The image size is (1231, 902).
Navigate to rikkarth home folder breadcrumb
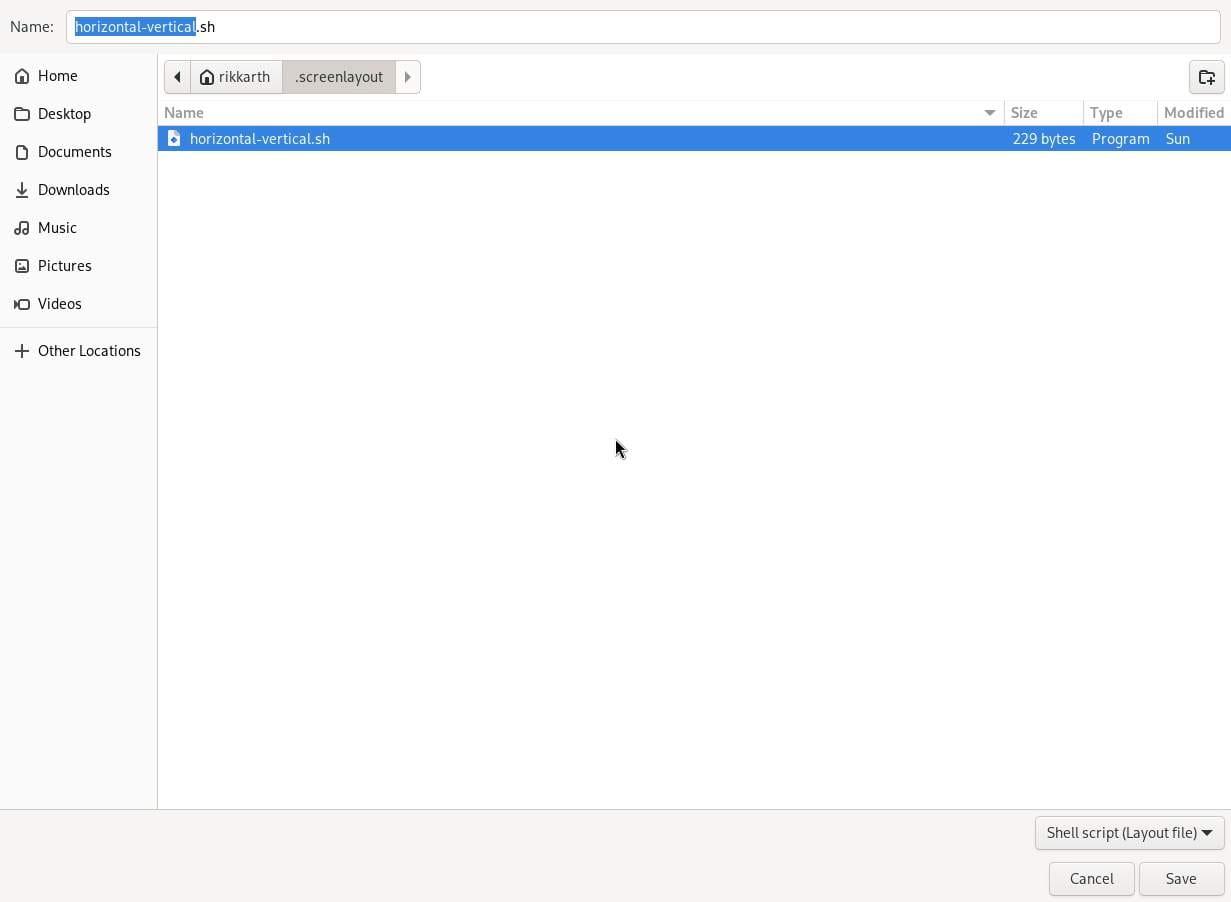(x=236, y=77)
